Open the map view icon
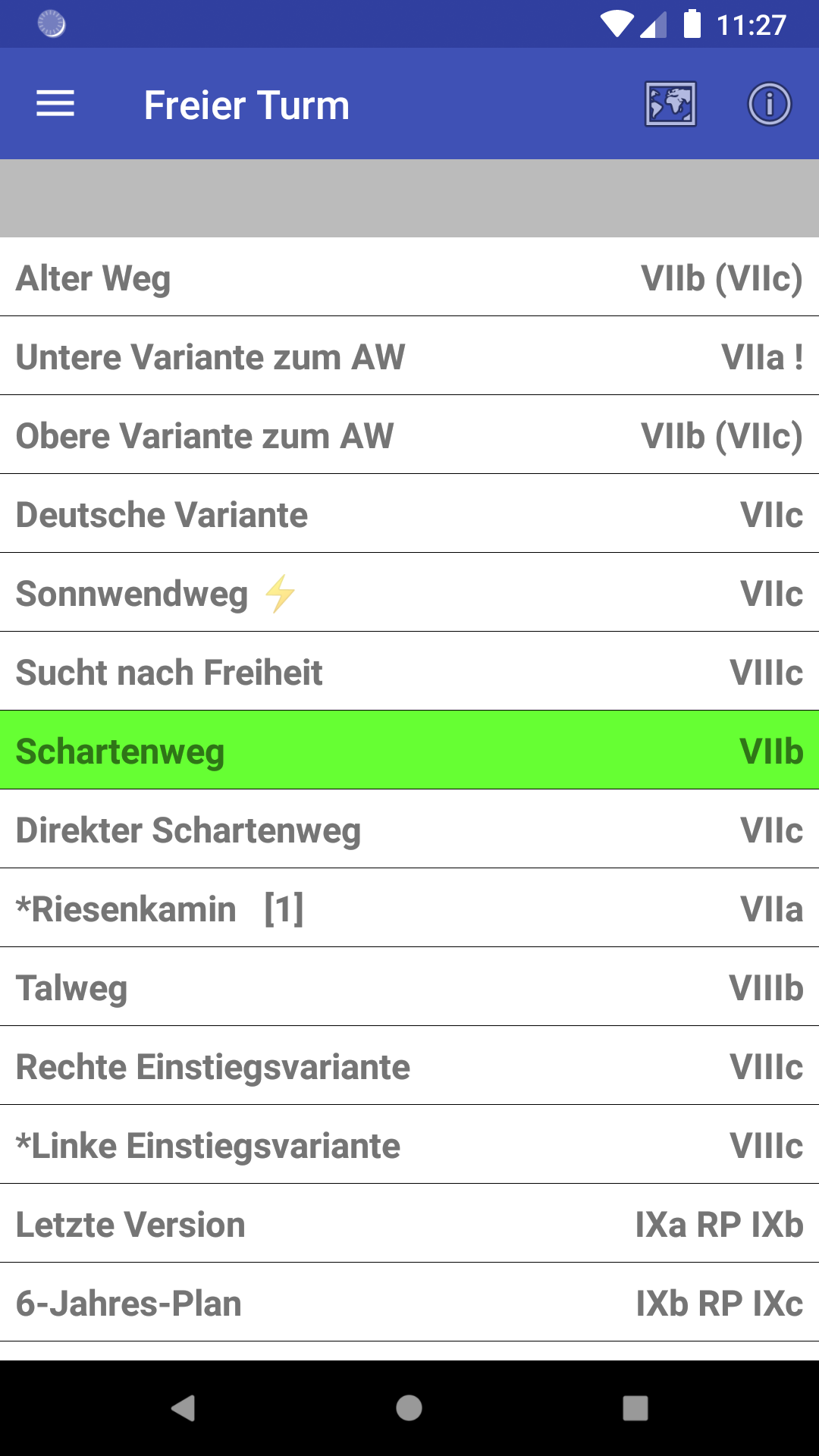Viewport: 819px width, 1456px height. pos(670,104)
